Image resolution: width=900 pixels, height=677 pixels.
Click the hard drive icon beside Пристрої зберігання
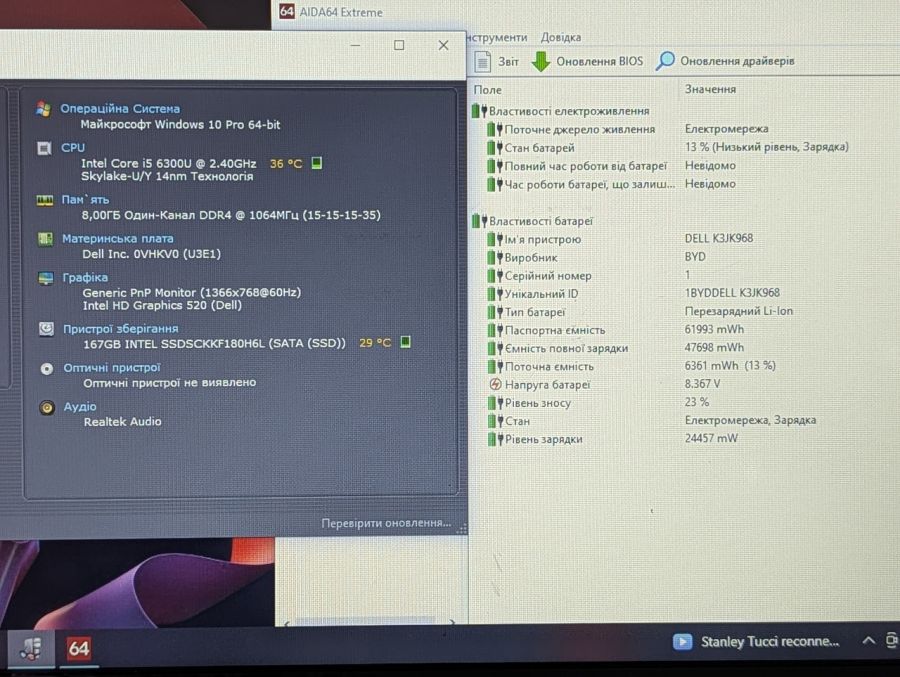point(46,329)
